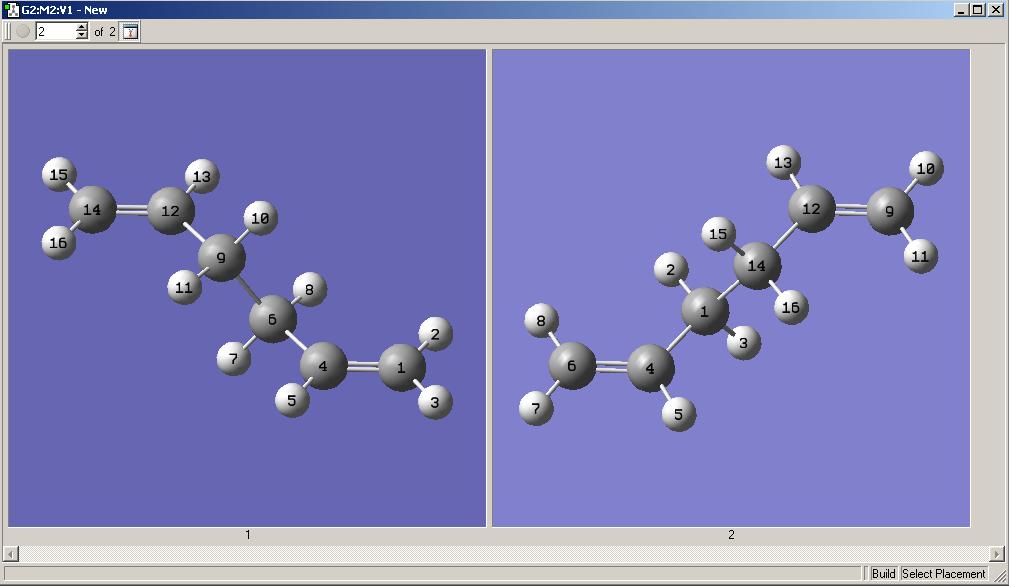This screenshot has width=1009, height=586.
Task: Click the C6=C4 double bond in frame 2
Action: click(x=611, y=367)
